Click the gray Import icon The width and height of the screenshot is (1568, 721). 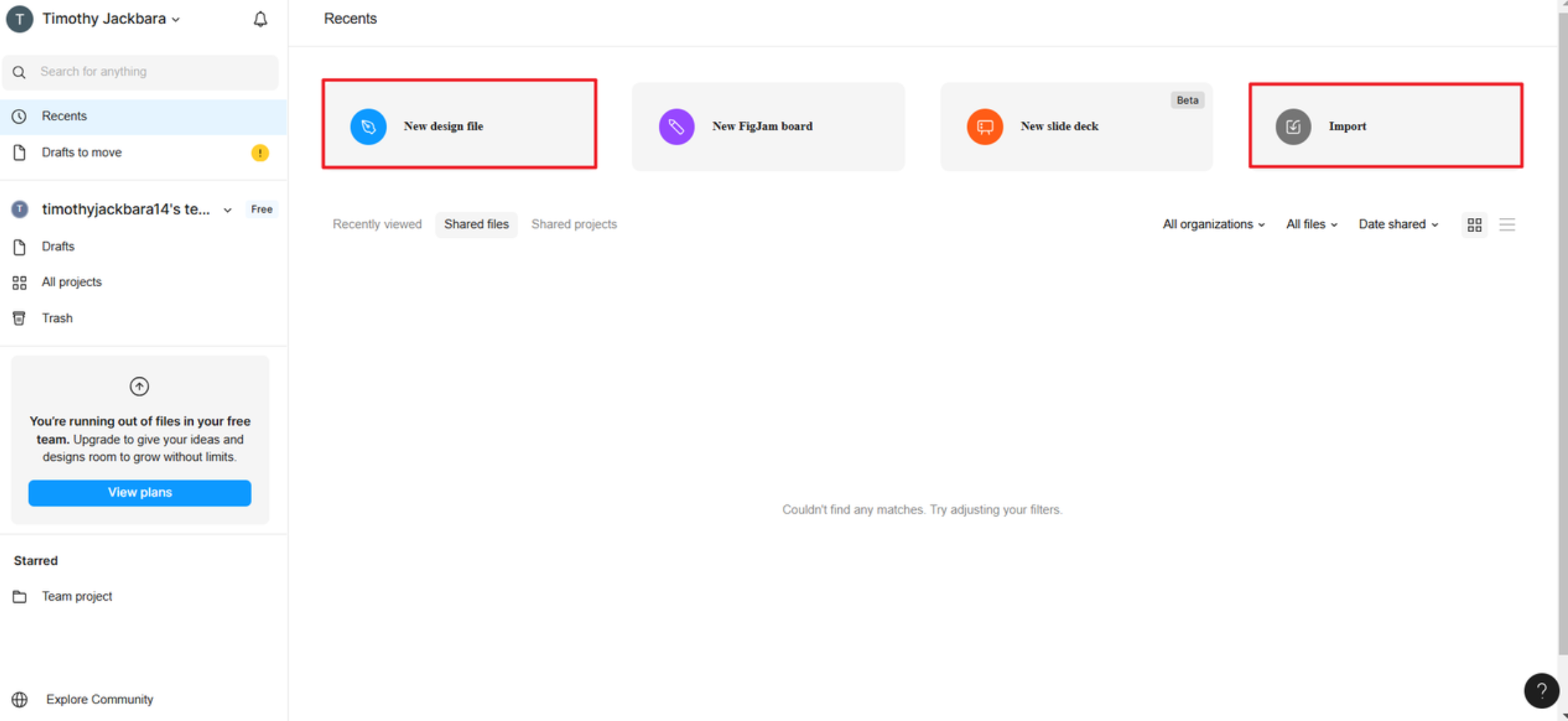1293,127
